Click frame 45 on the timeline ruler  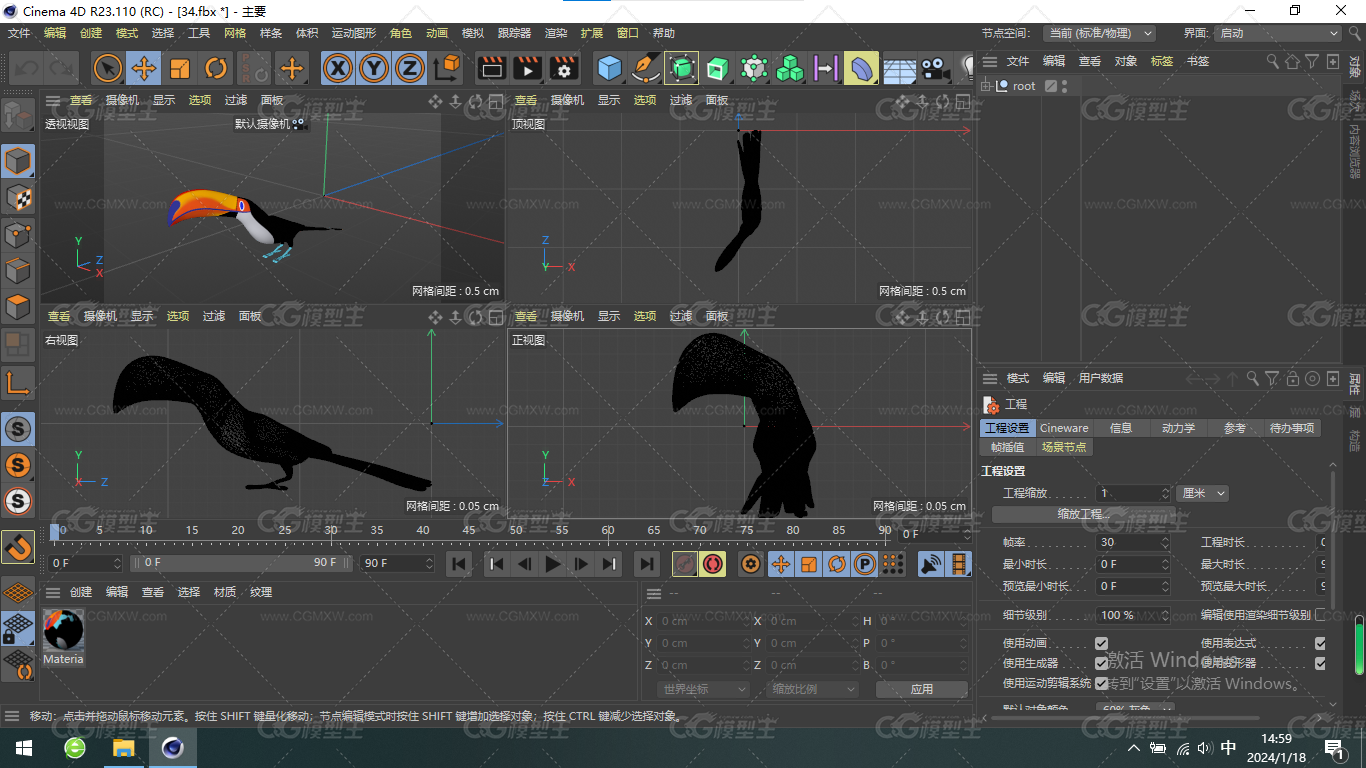point(469,531)
